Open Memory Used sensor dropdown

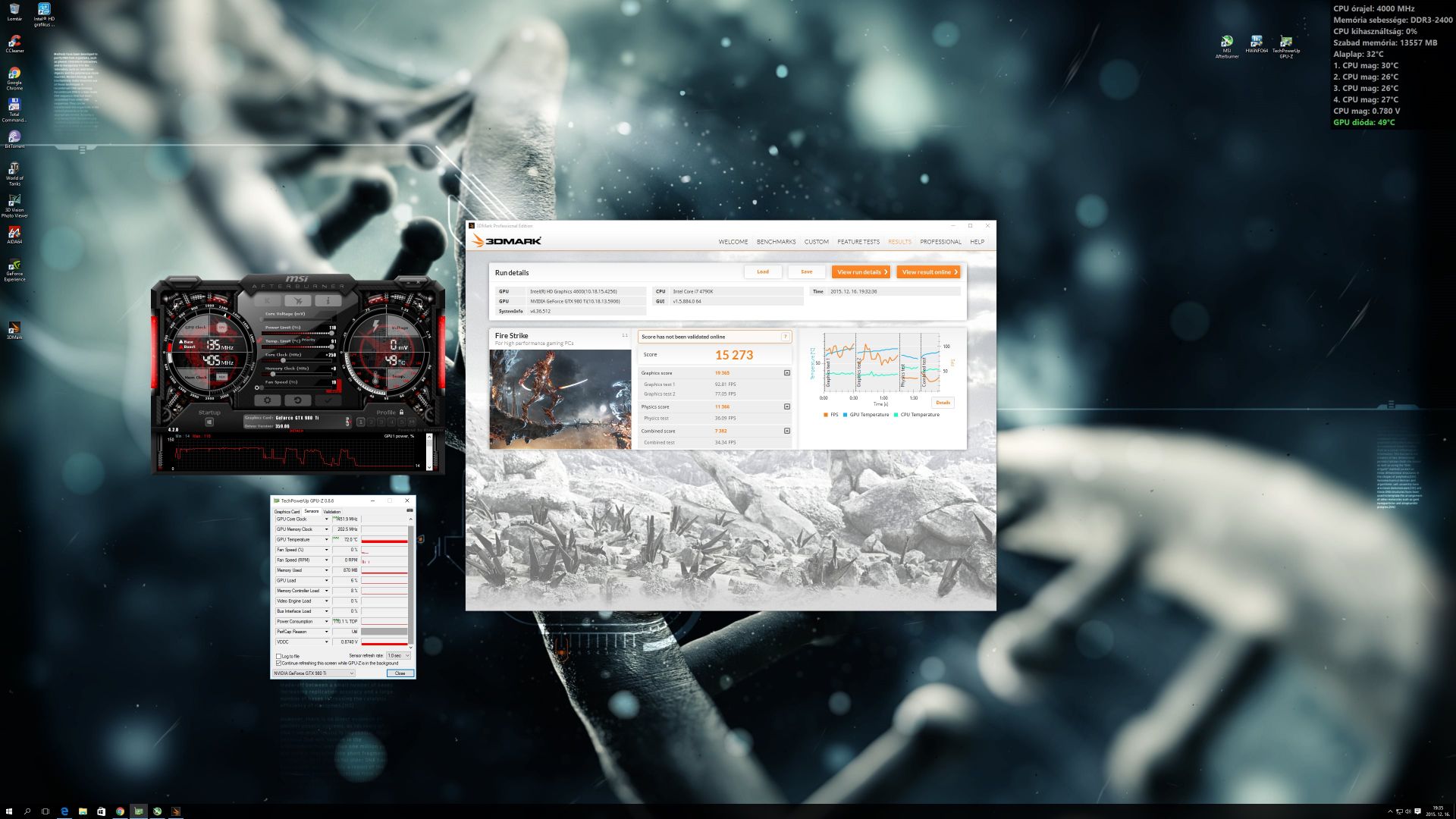(327, 570)
